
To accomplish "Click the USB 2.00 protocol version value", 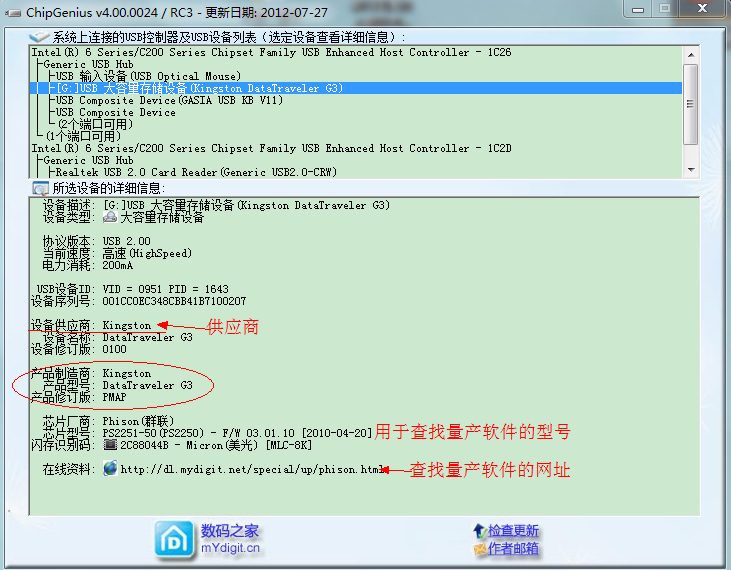I will click(x=126, y=241).
